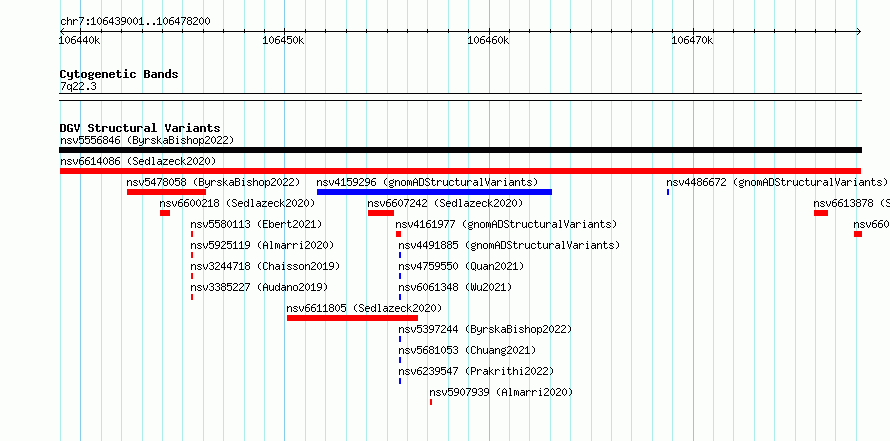Open nsv5397244 (ByrskaBishop2022) label
This screenshot has width=890, height=441.
pyautogui.click(x=485, y=329)
